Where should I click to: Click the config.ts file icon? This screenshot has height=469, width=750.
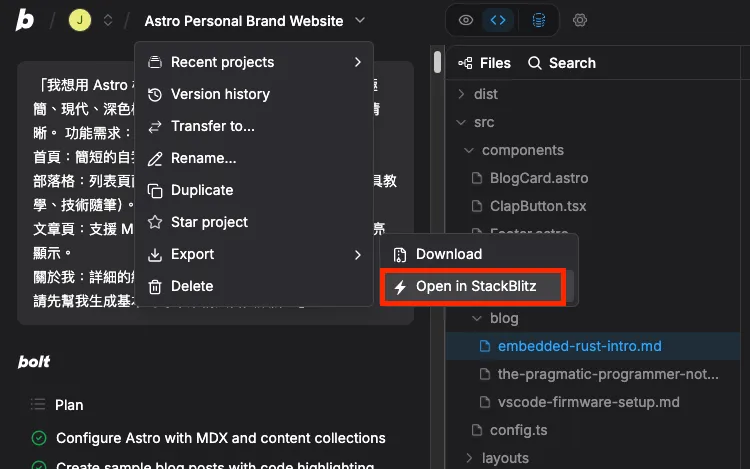[x=477, y=430]
